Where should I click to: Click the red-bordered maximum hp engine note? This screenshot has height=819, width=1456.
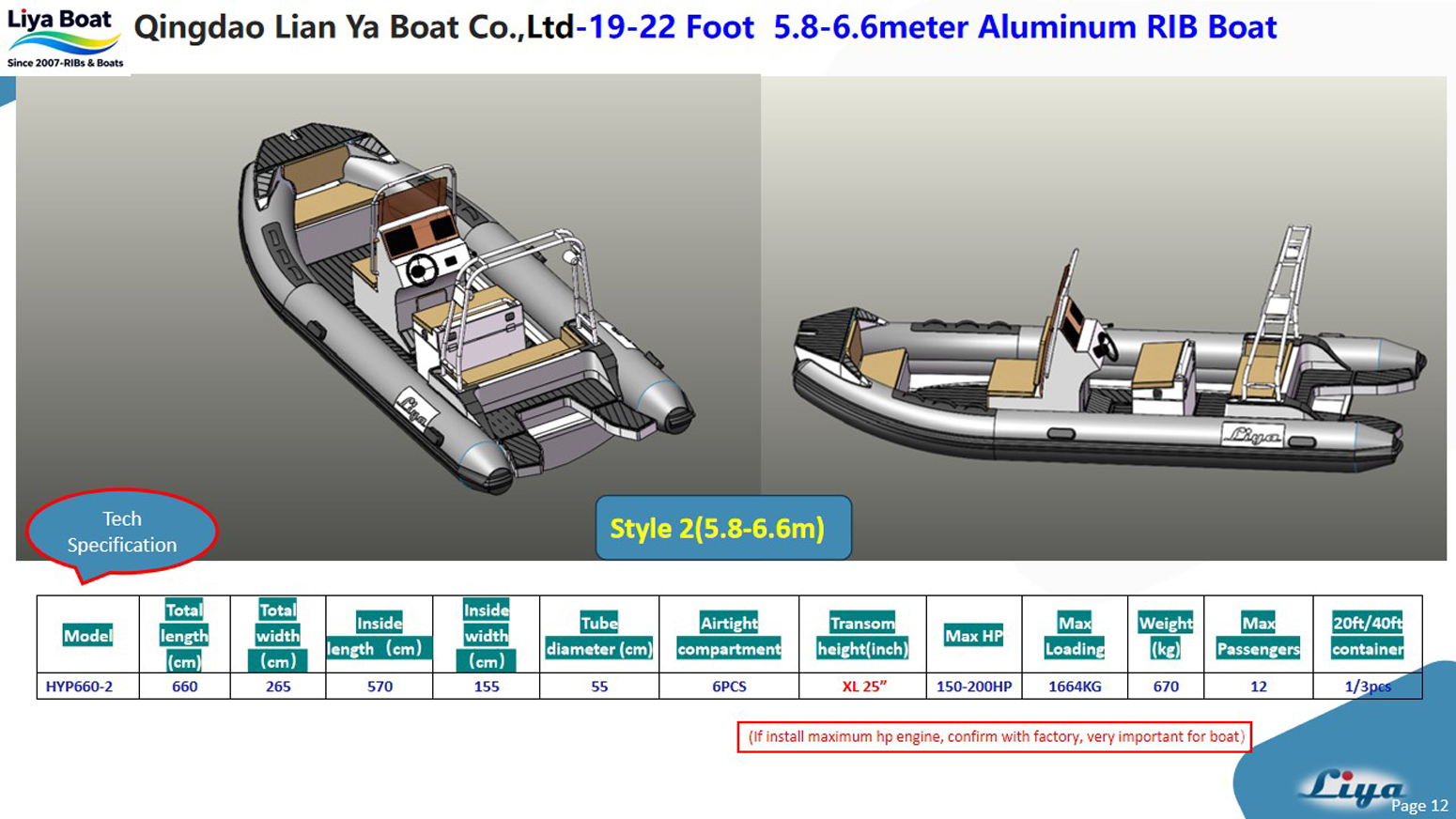point(995,736)
